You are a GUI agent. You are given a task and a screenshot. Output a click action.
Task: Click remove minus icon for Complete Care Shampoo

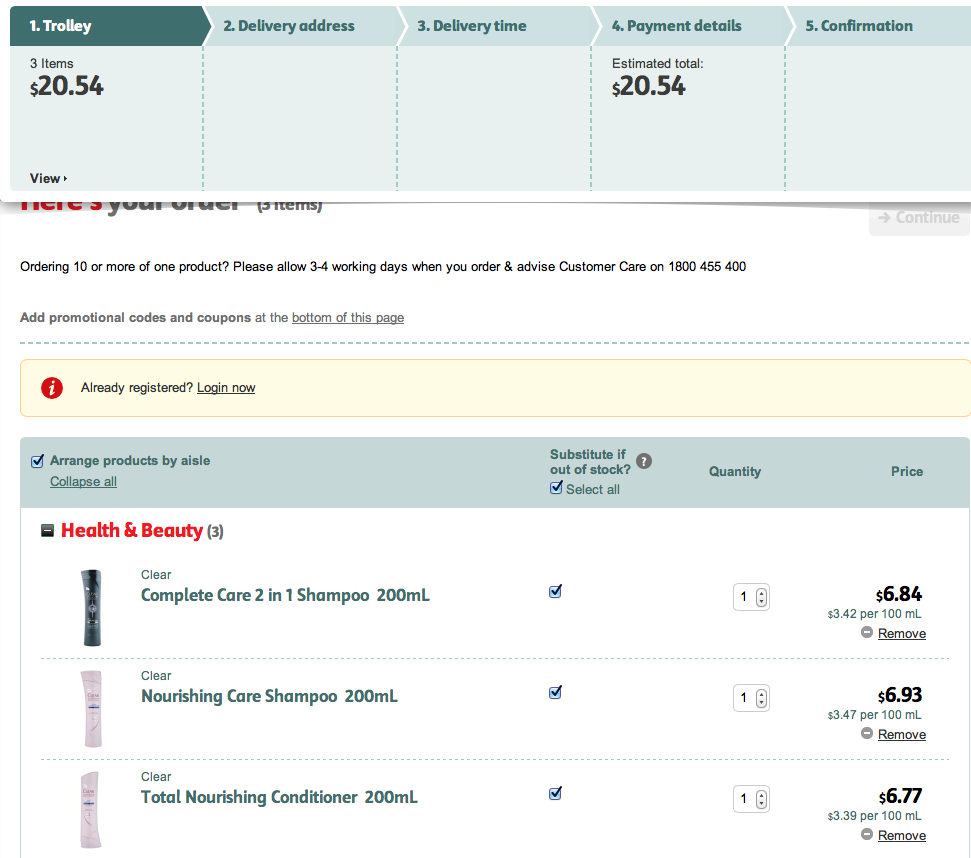click(x=867, y=633)
